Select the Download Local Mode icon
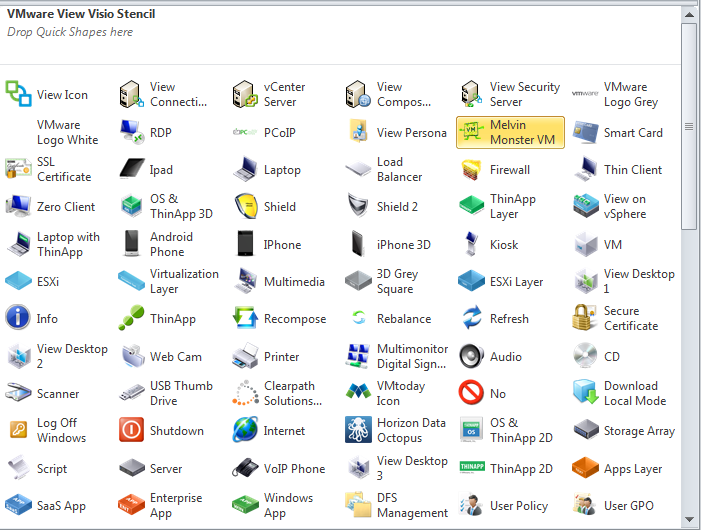This screenshot has height=530, width=701. click(x=586, y=392)
